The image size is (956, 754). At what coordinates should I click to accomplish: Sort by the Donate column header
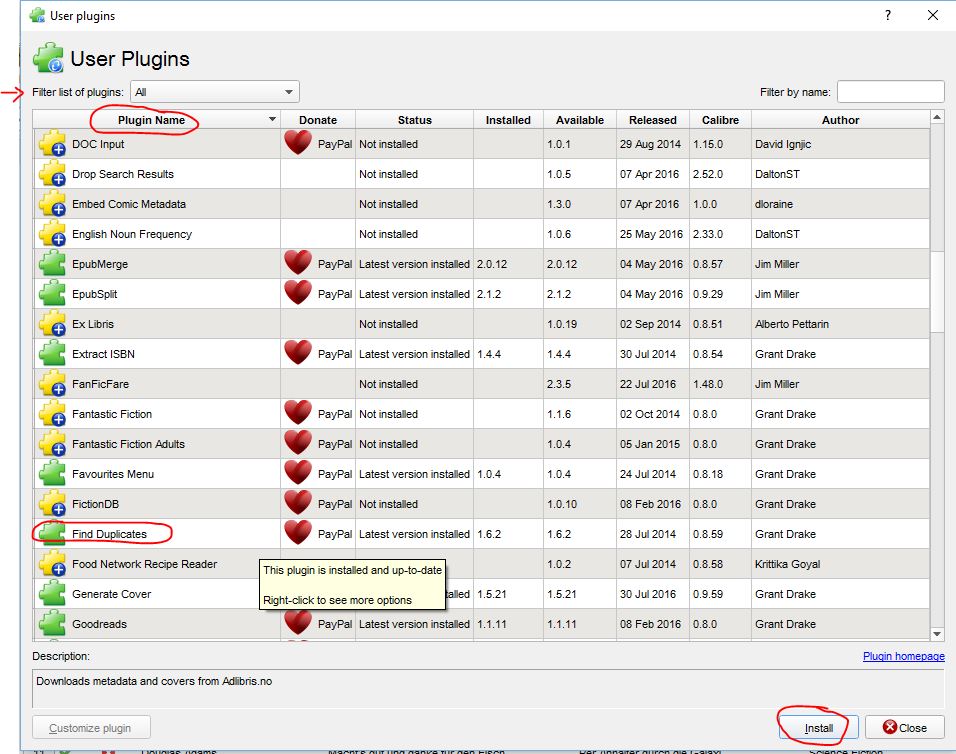318,120
